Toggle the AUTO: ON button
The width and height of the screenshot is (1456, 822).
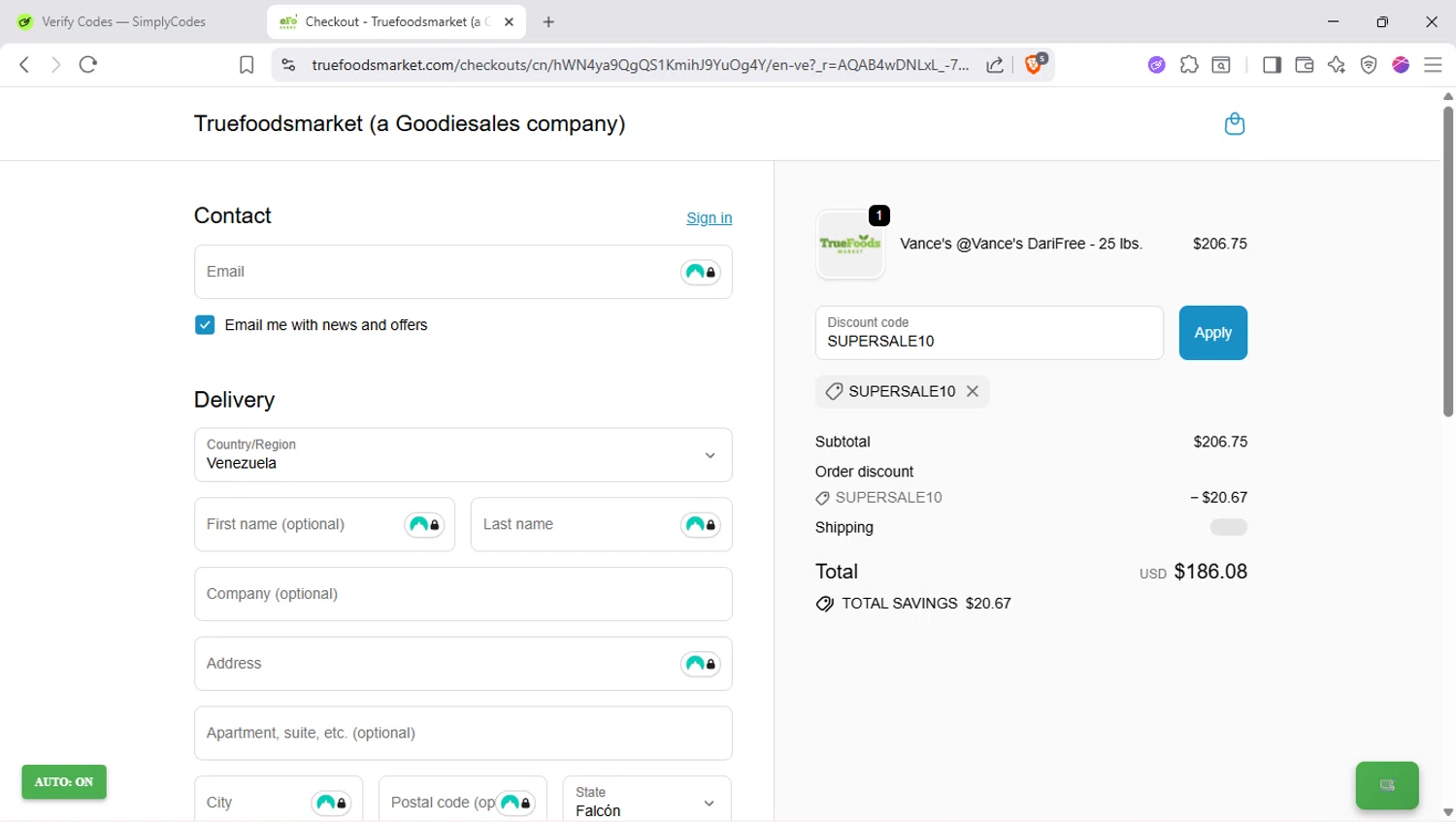[x=64, y=782]
